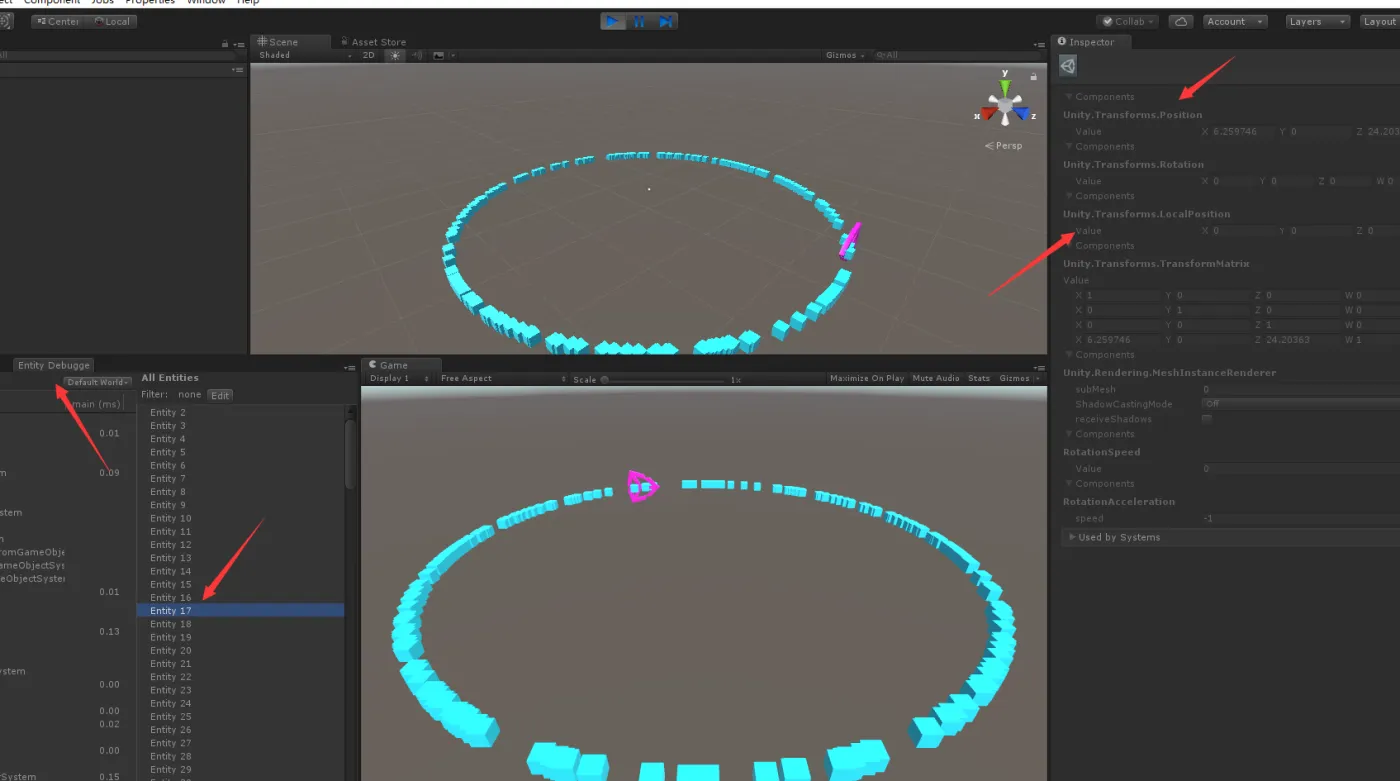The height and width of the screenshot is (781, 1400).
Task: Toggle scene effects image icon
Action: click(x=438, y=55)
